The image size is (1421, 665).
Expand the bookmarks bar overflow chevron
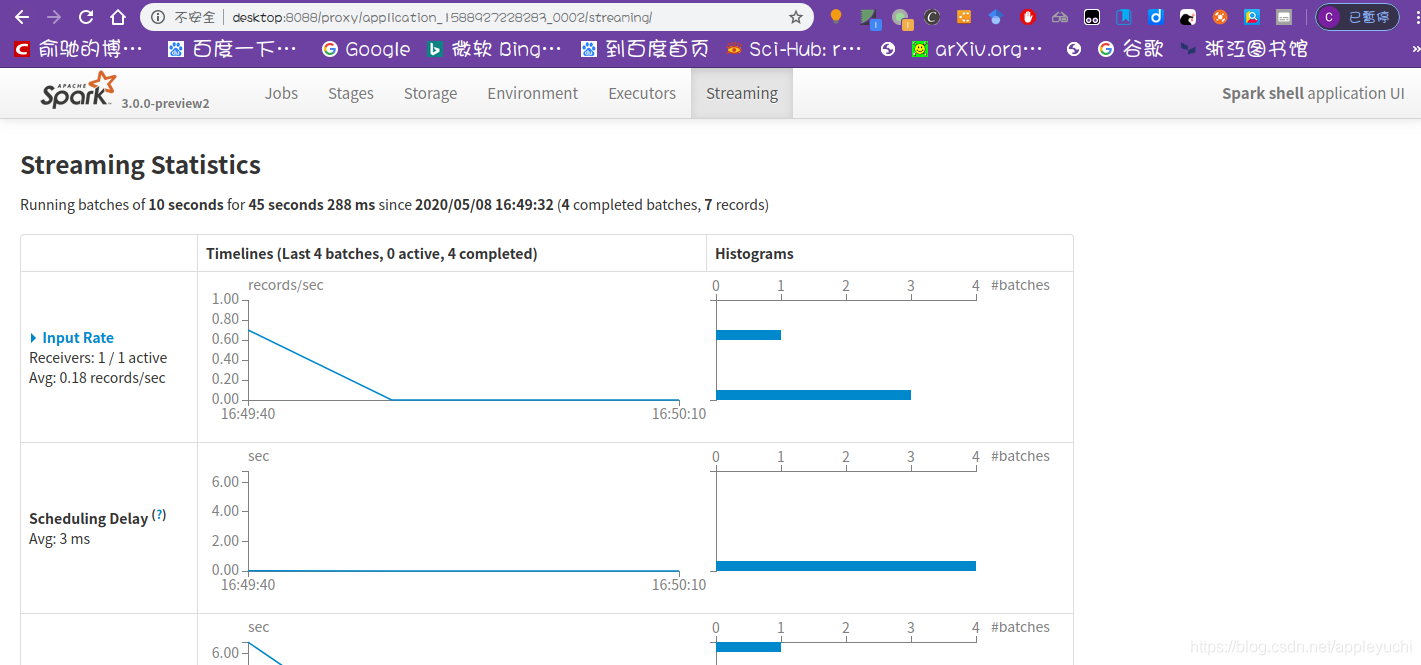point(1415,48)
